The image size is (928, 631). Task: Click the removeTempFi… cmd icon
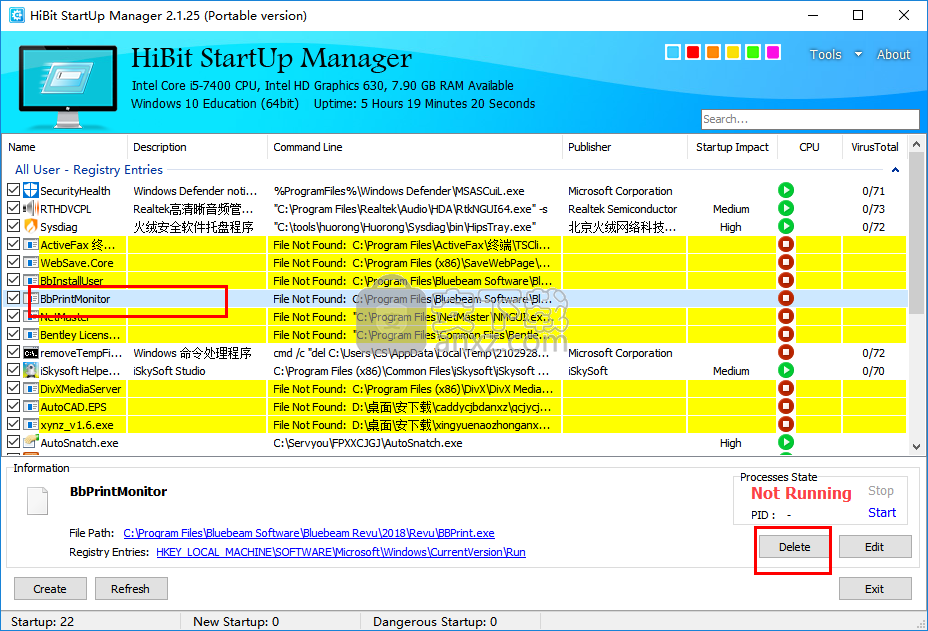click(31, 353)
